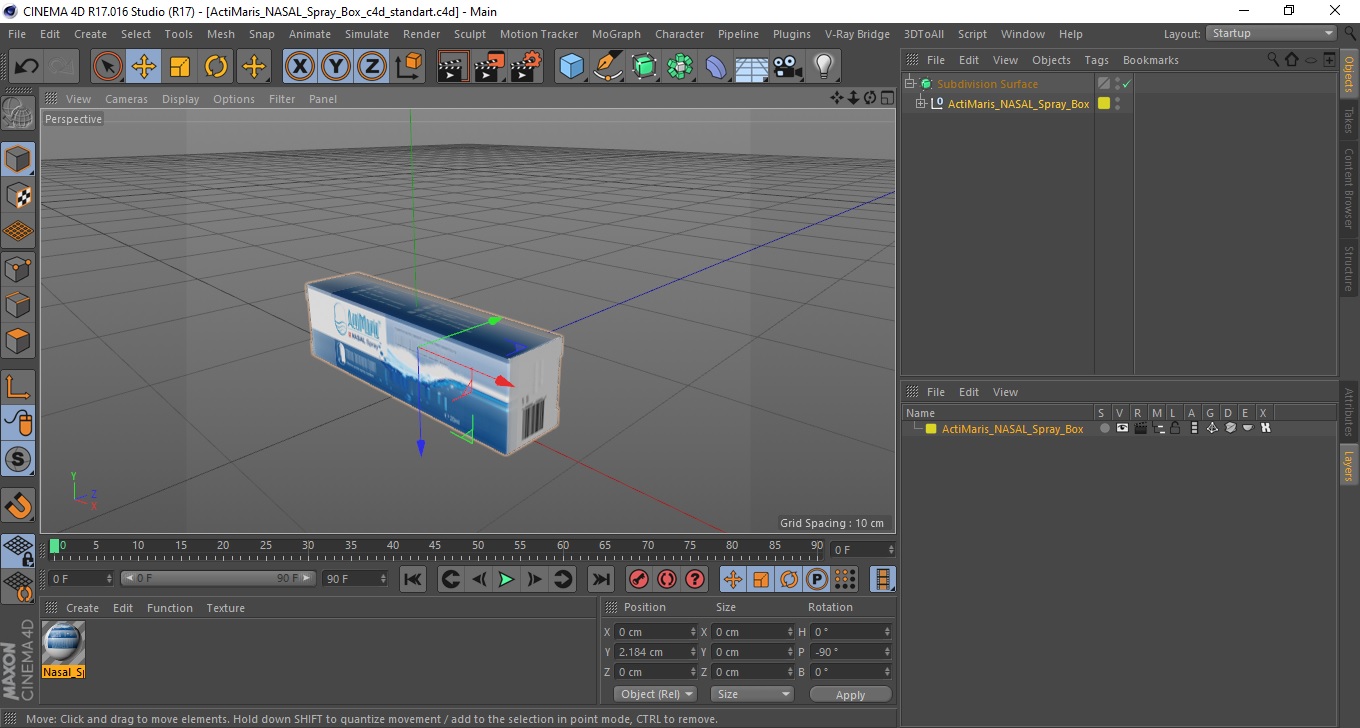The width and height of the screenshot is (1360, 728).
Task: Toggle Z axis lock
Action: pos(372,67)
